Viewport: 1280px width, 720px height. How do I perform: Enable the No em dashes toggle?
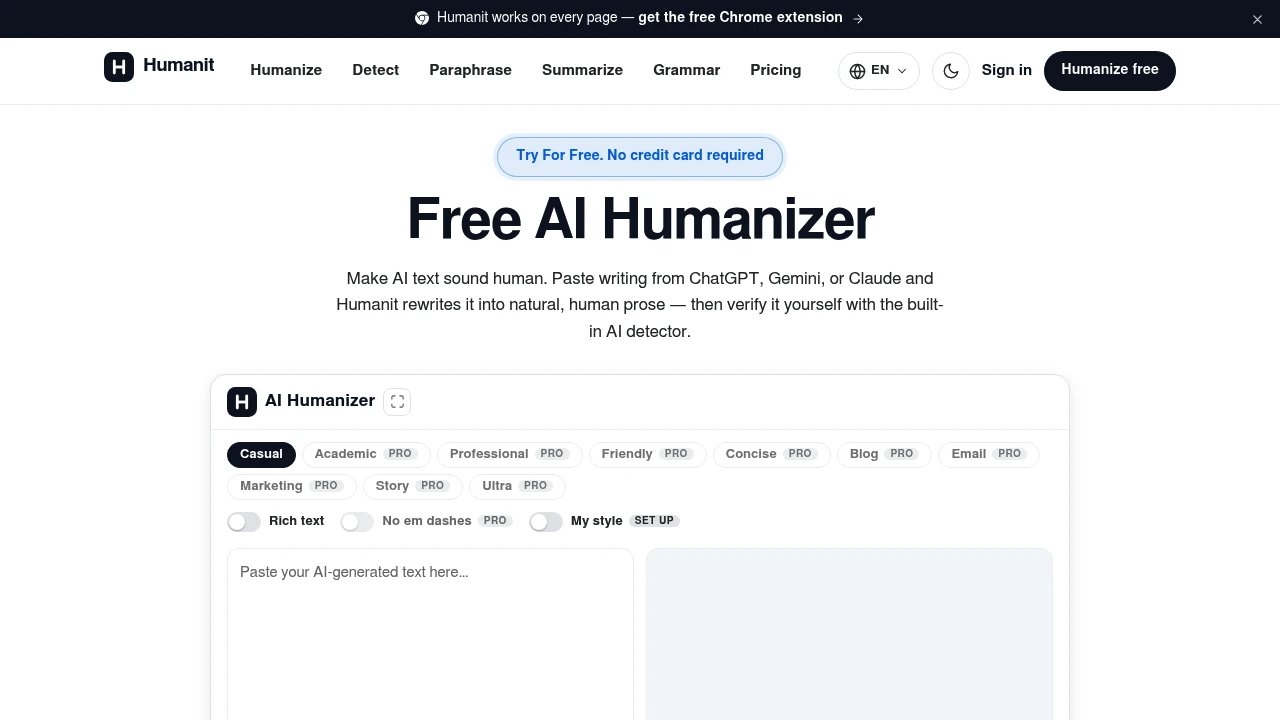357,522
